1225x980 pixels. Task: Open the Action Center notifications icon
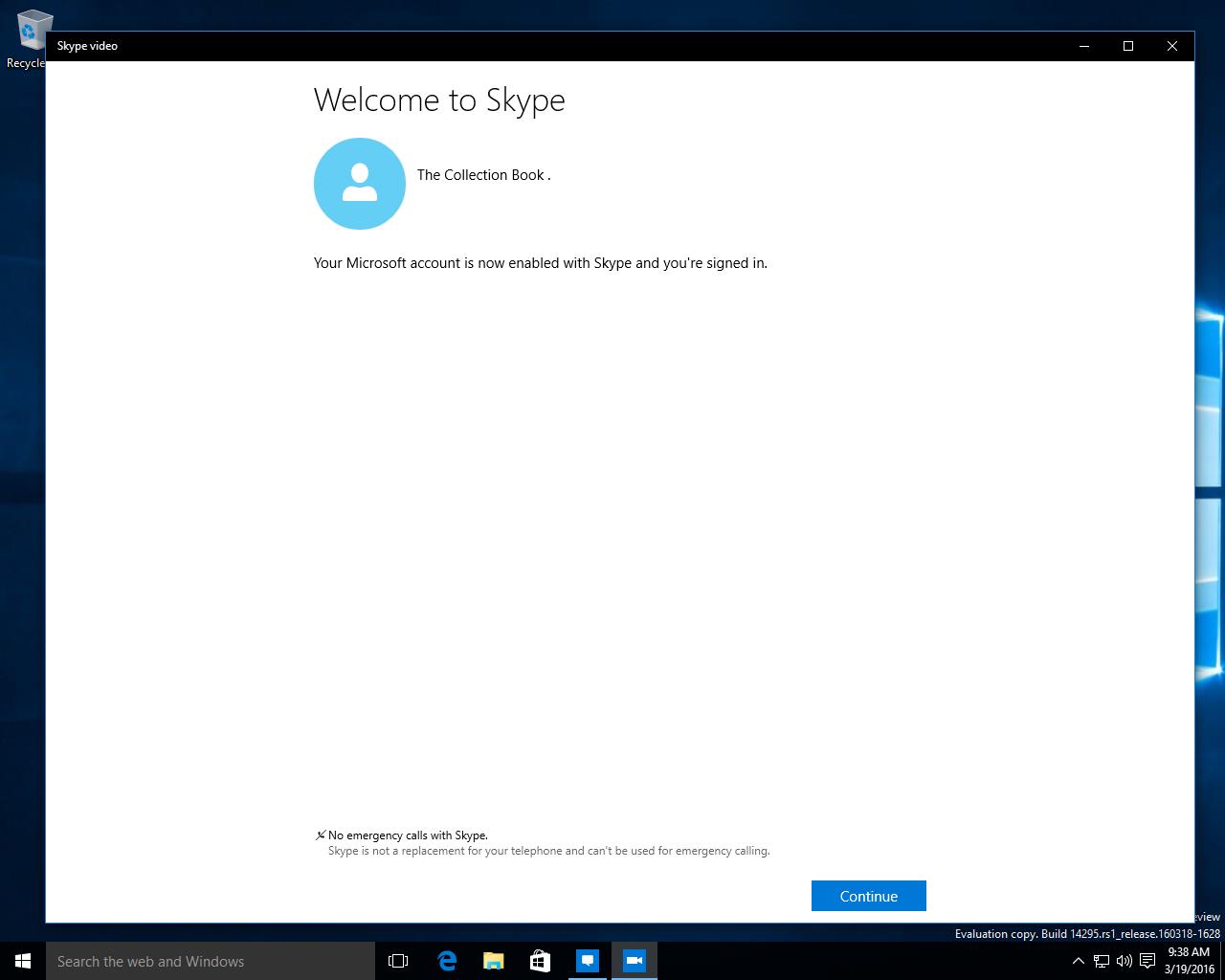click(x=1147, y=961)
